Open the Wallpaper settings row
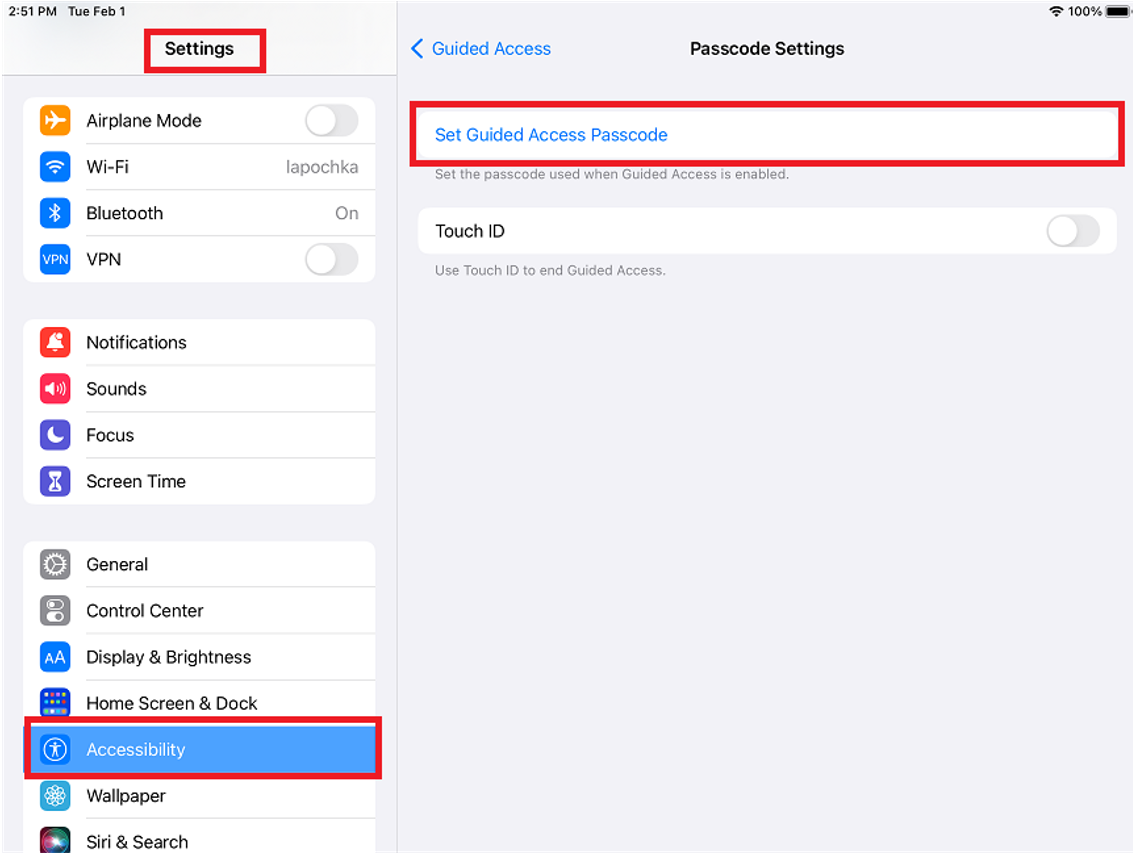The width and height of the screenshot is (1133, 858). 200,796
